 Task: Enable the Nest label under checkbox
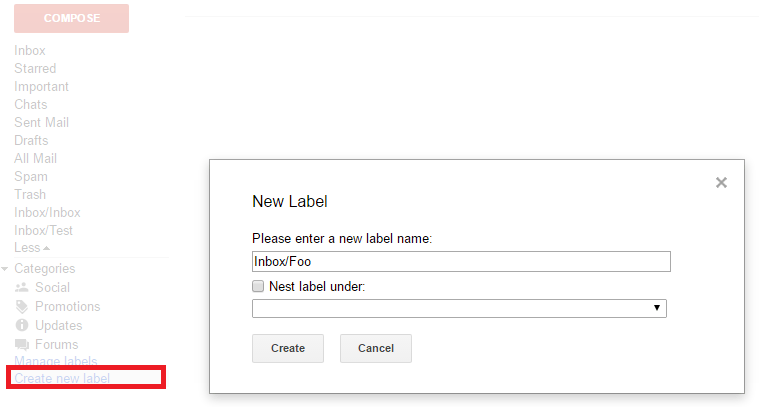[x=258, y=286]
